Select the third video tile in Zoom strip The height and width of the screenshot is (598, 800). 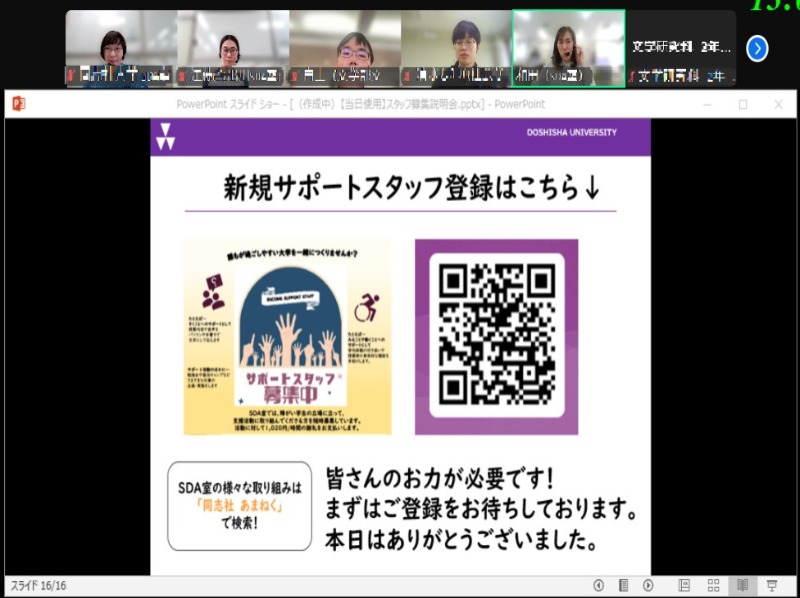tap(345, 48)
